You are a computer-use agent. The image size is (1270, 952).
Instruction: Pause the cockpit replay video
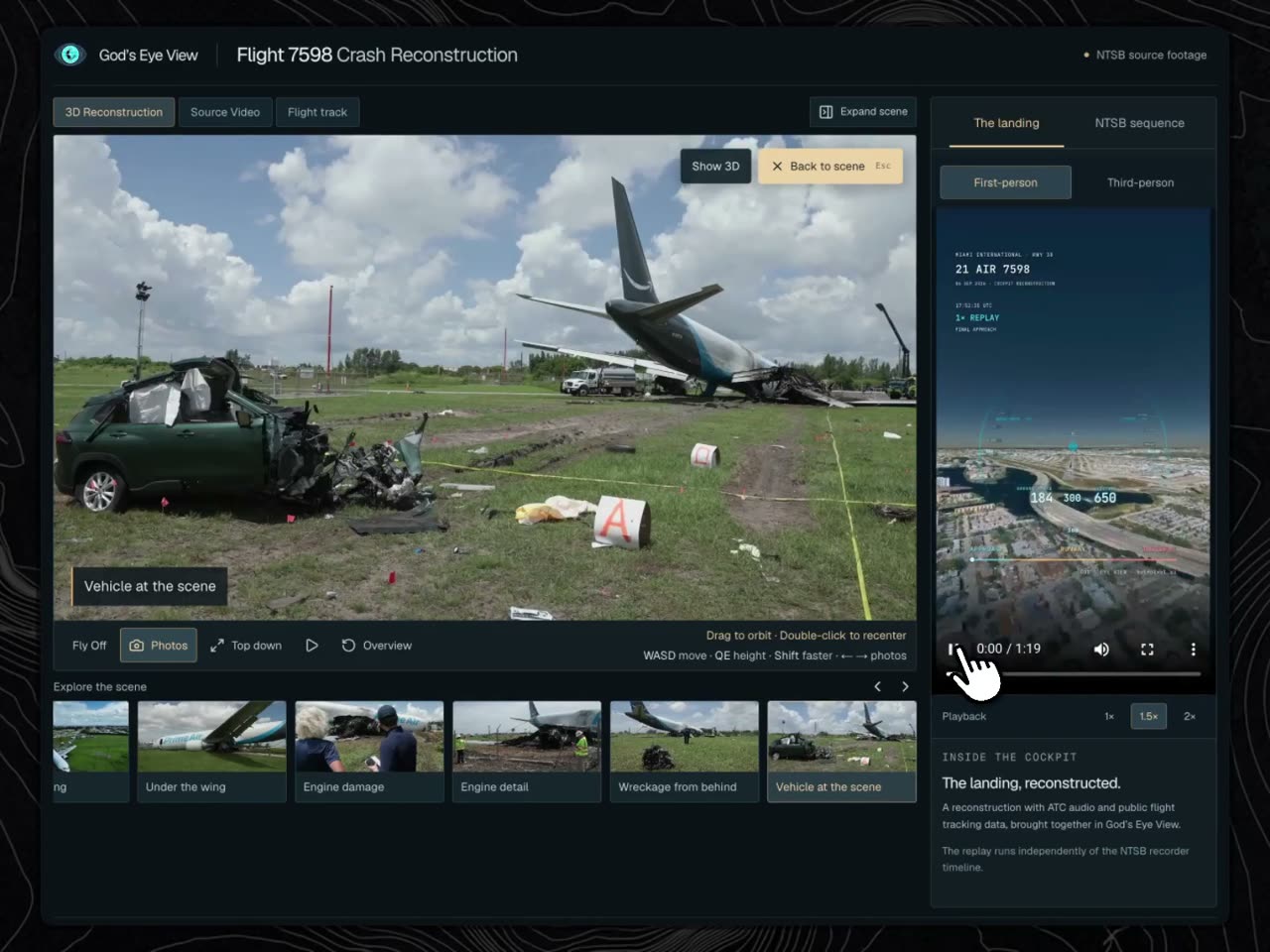coord(953,649)
